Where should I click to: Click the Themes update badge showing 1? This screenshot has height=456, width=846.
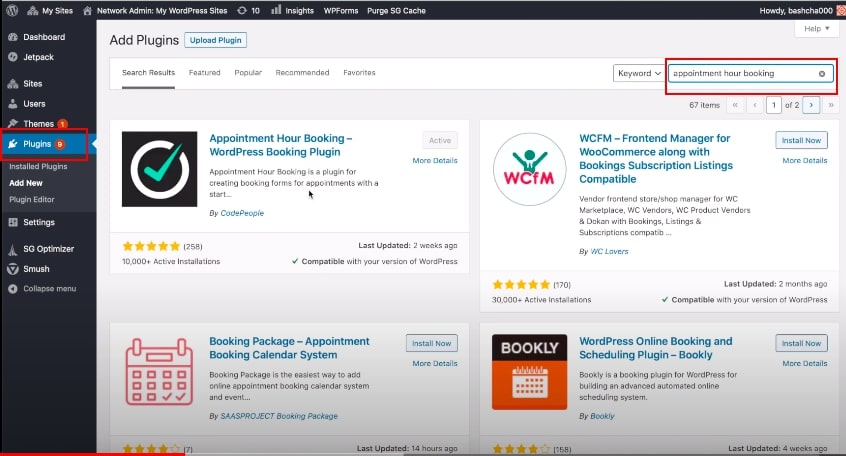tap(63, 124)
